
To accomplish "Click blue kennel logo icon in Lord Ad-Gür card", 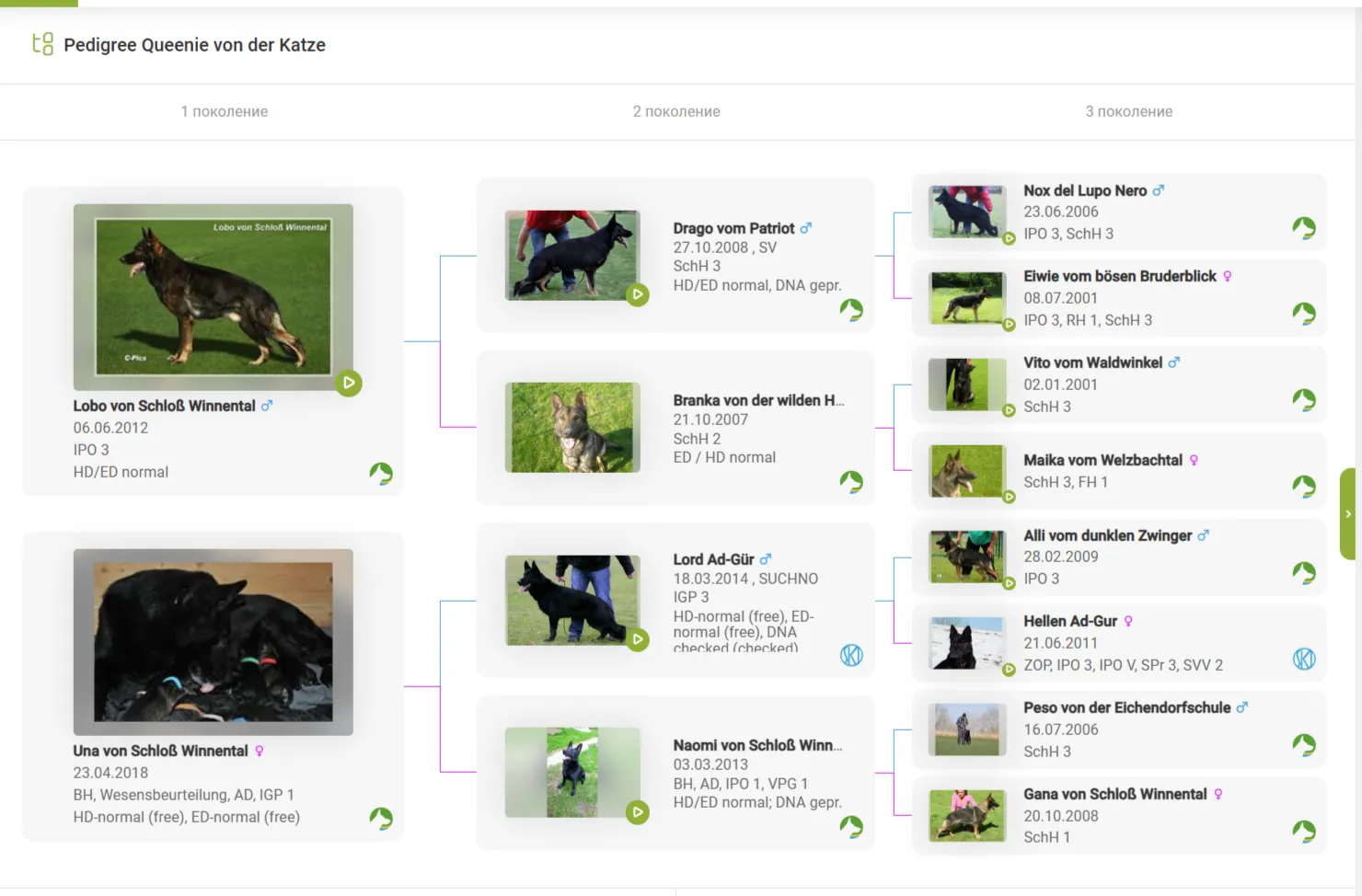I will [851, 655].
